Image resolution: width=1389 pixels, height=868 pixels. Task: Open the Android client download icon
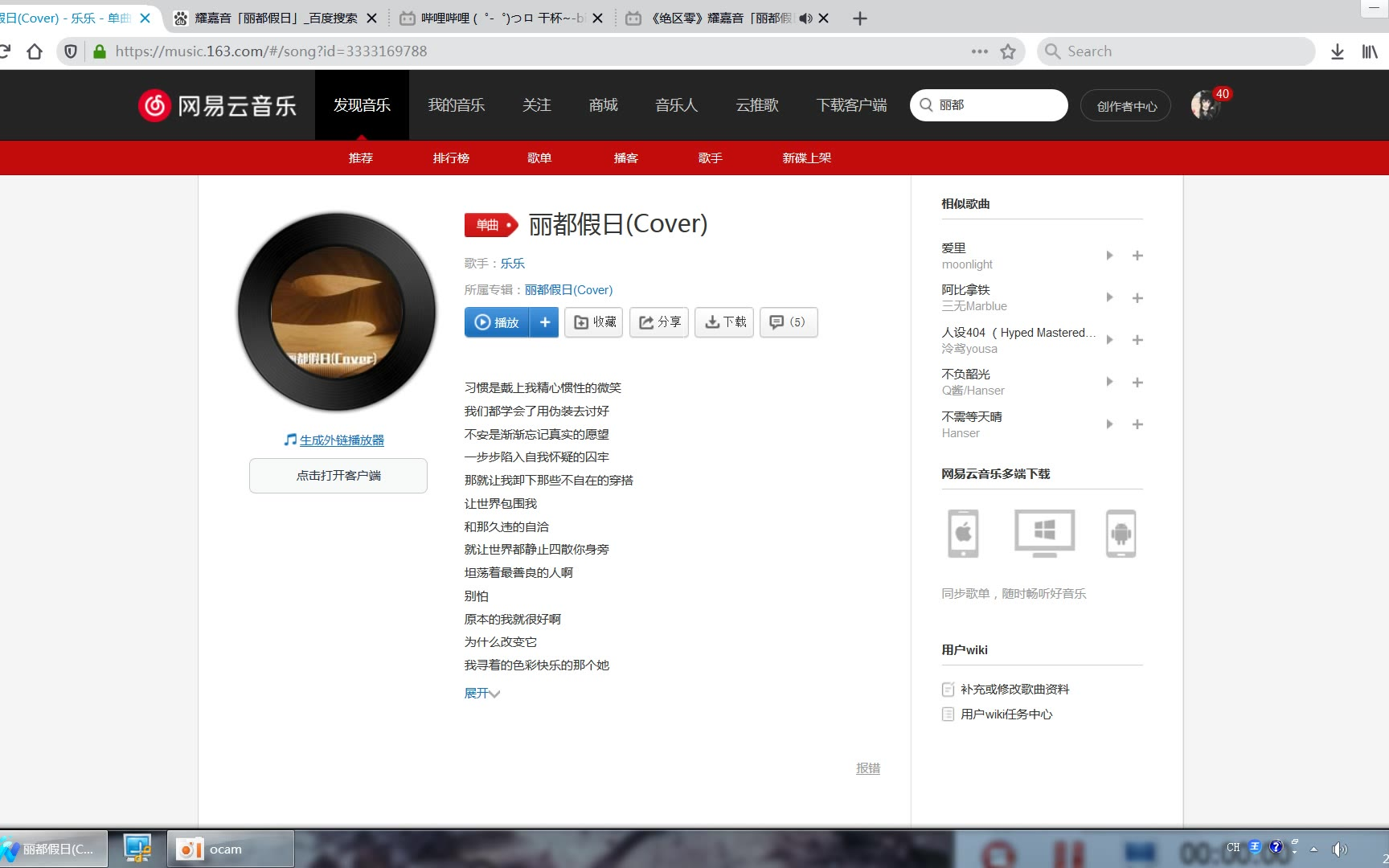click(x=1121, y=533)
